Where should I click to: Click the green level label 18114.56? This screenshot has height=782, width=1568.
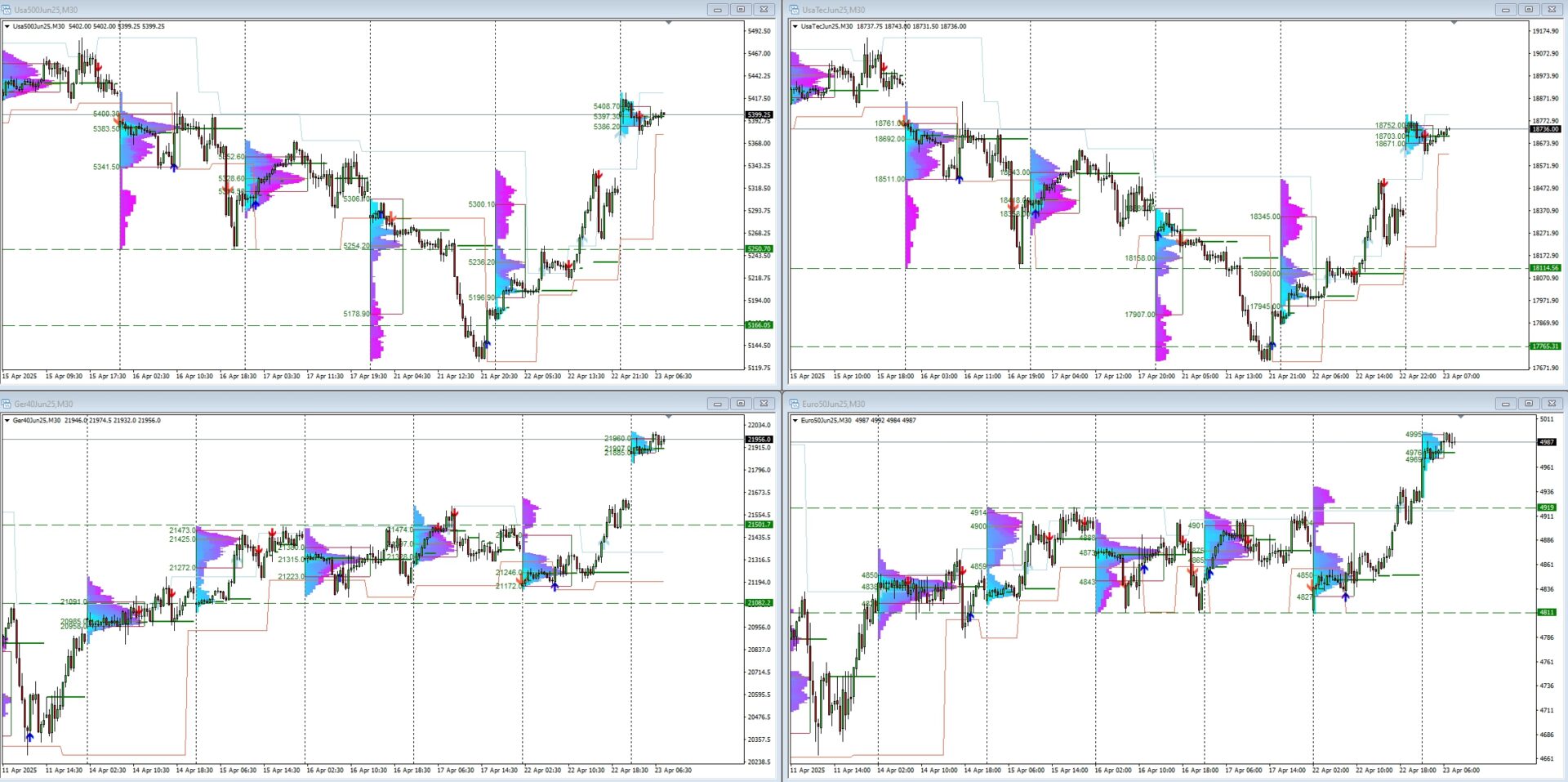(x=1545, y=268)
